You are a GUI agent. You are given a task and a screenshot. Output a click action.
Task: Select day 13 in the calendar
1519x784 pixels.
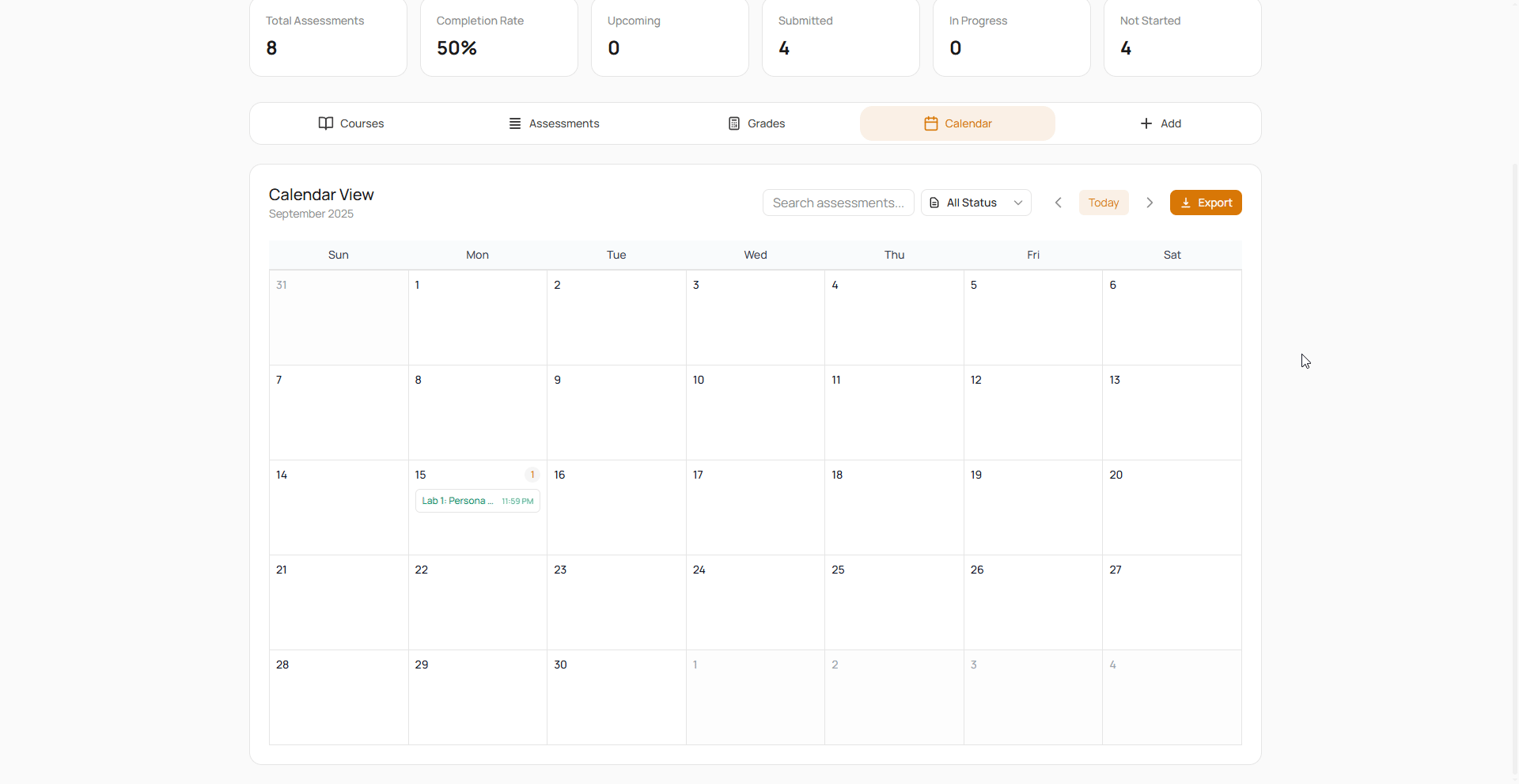coord(1172,413)
